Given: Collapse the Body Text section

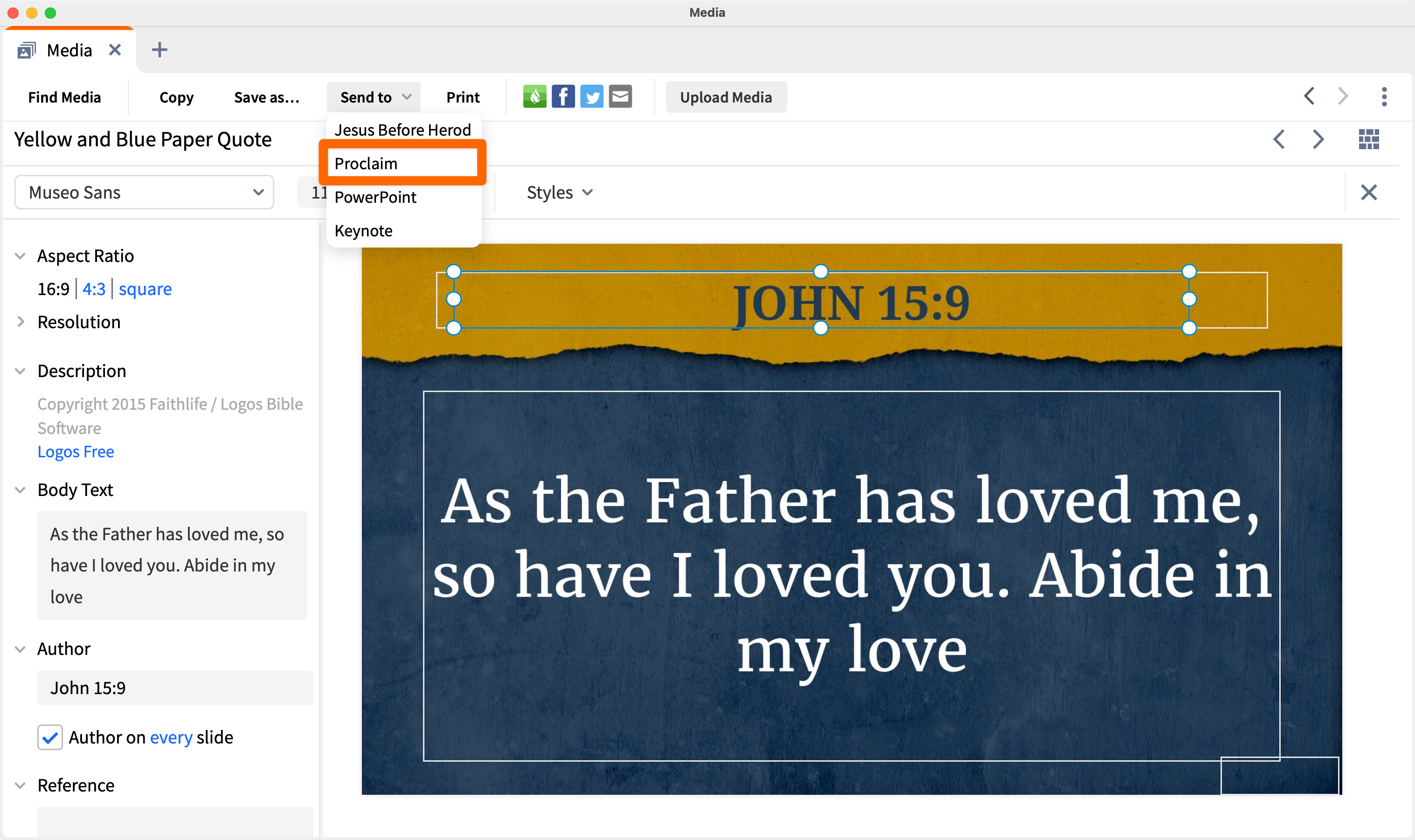Looking at the screenshot, I should coord(21,489).
